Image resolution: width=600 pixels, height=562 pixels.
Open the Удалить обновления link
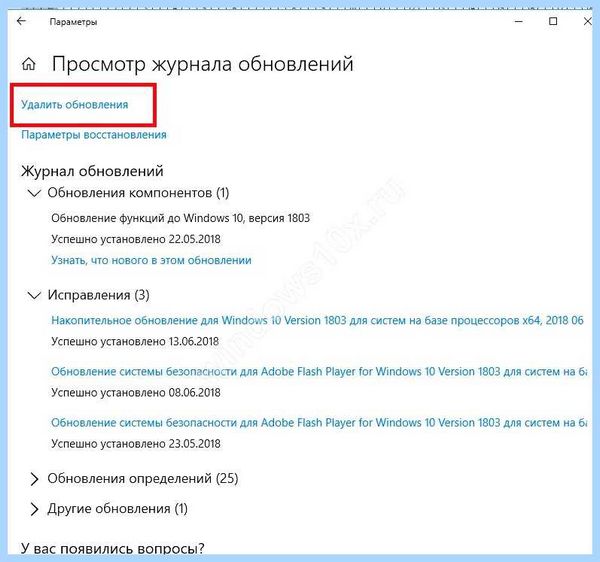pos(75,104)
